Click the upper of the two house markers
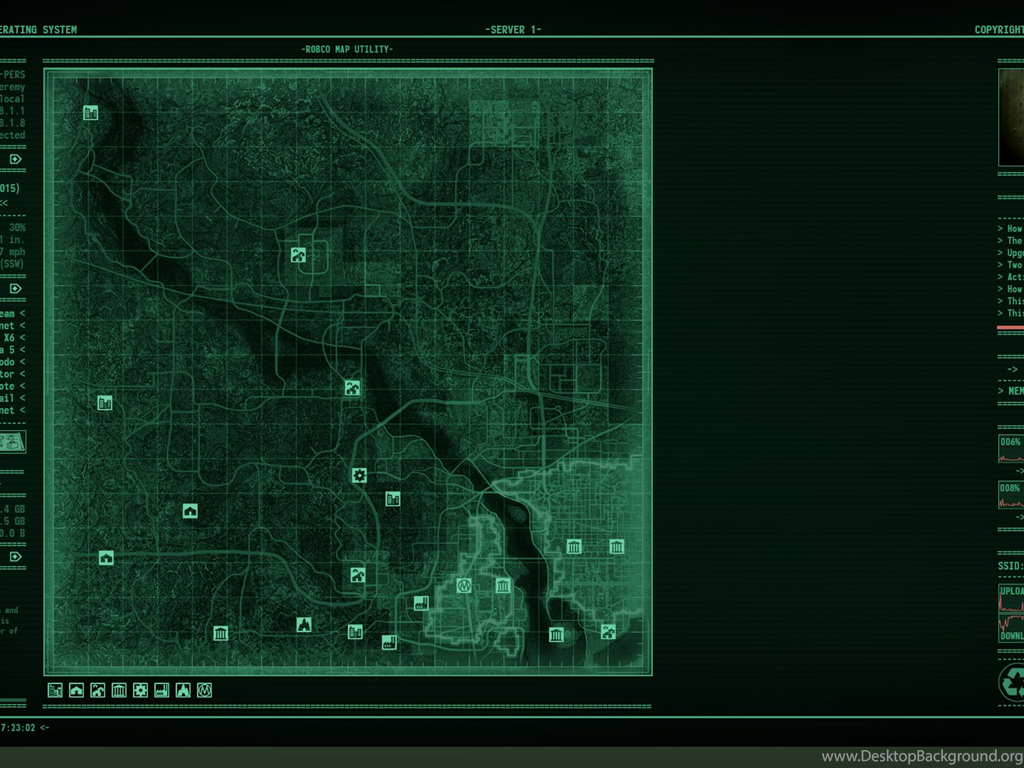The height and width of the screenshot is (768, 1024). click(x=190, y=511)
